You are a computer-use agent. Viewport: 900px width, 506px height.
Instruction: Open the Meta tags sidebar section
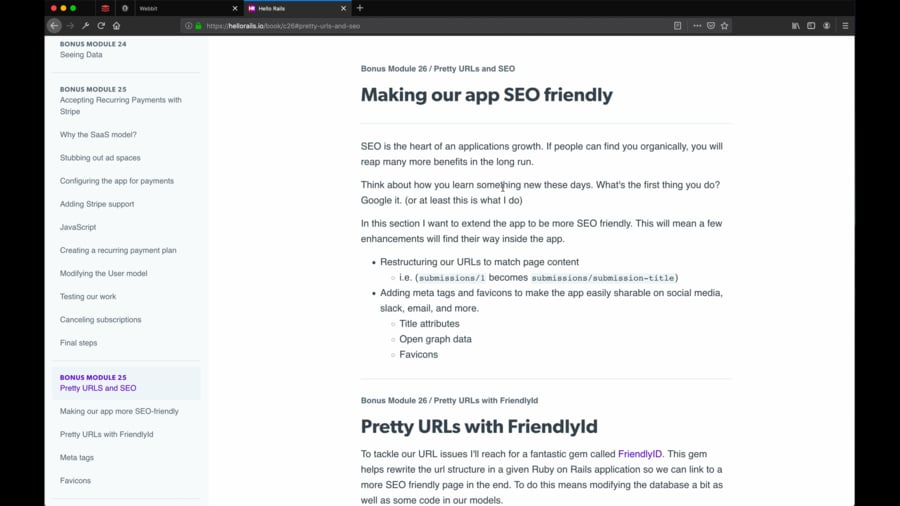[76, 457]
